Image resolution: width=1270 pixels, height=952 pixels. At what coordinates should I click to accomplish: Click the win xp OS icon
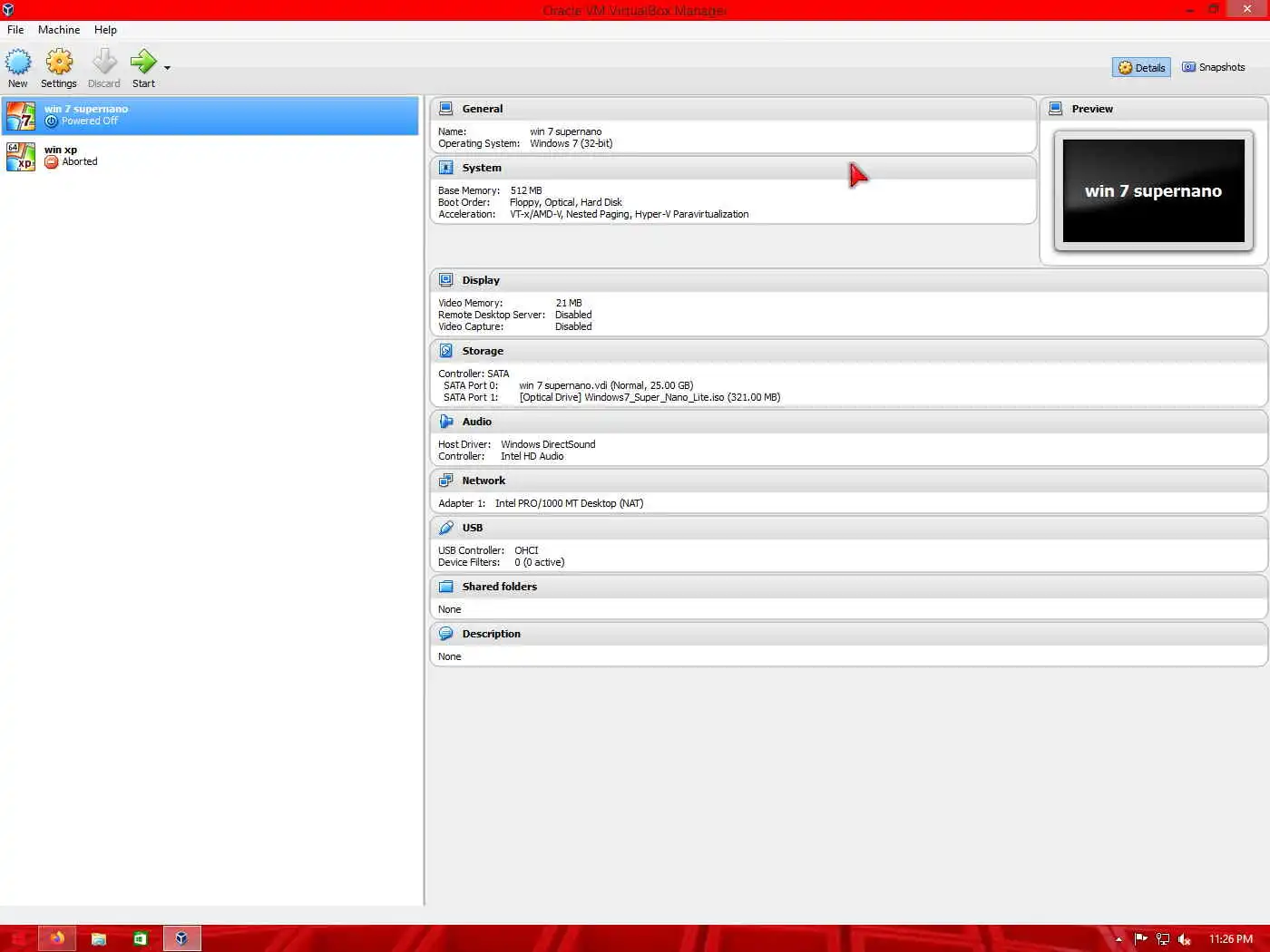pos(21,156)
